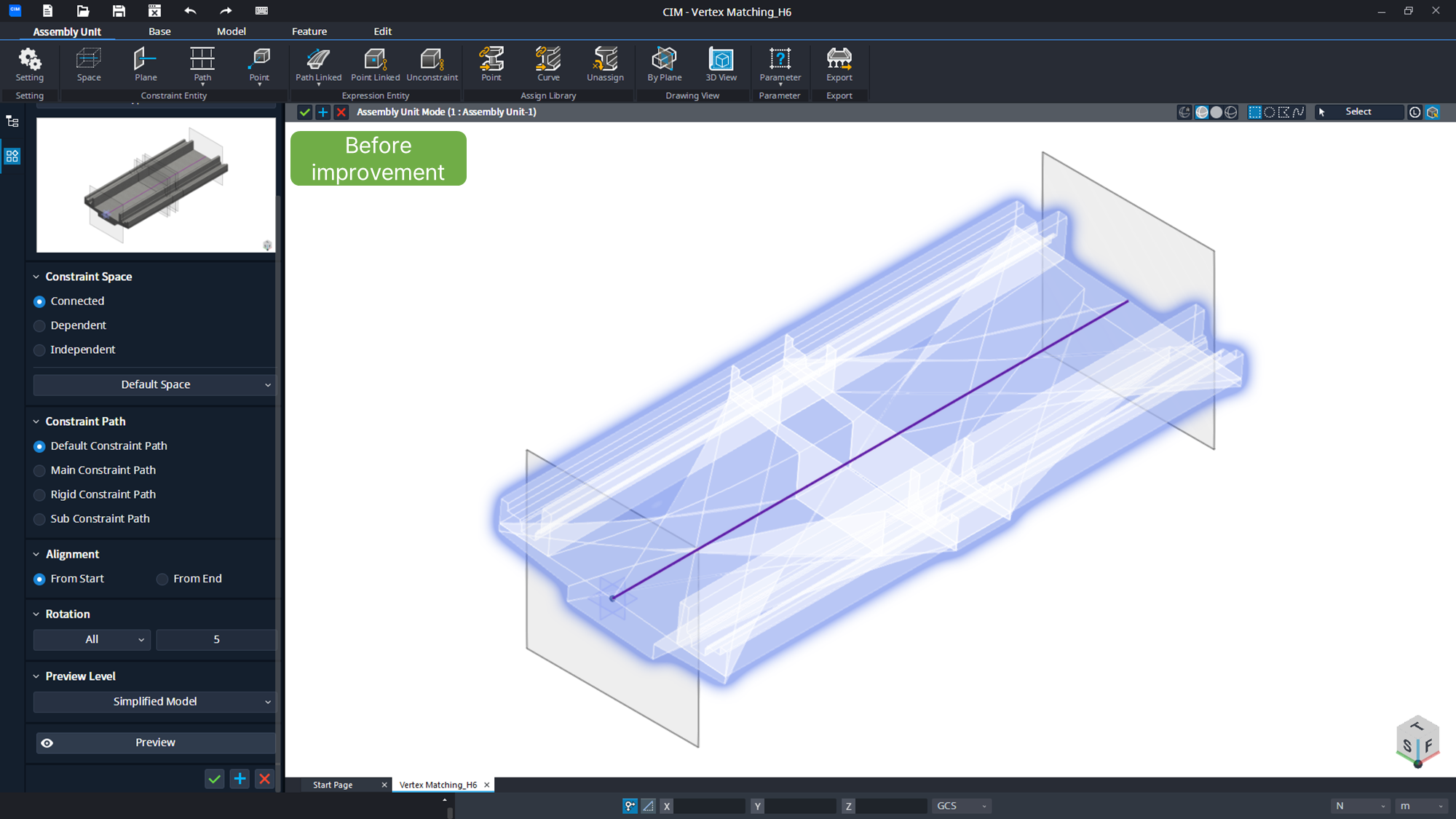Screen dimensions: 1456x819
Task: Open the grid panel sidebar icon
Action: (12, 156)
